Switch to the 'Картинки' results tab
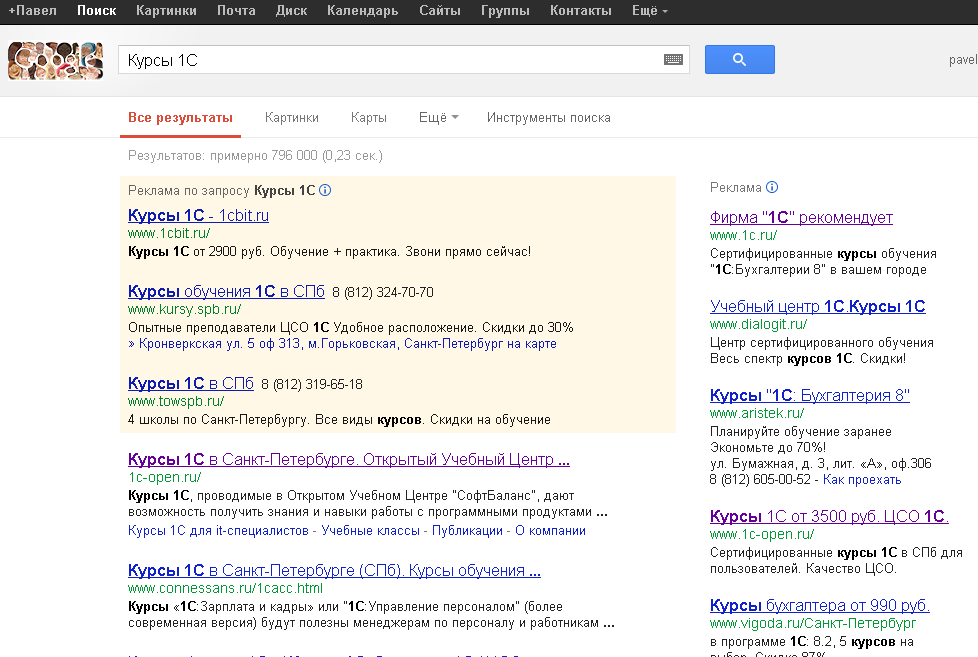Screen dimensions: 978x657 click(x=291, y=117)
